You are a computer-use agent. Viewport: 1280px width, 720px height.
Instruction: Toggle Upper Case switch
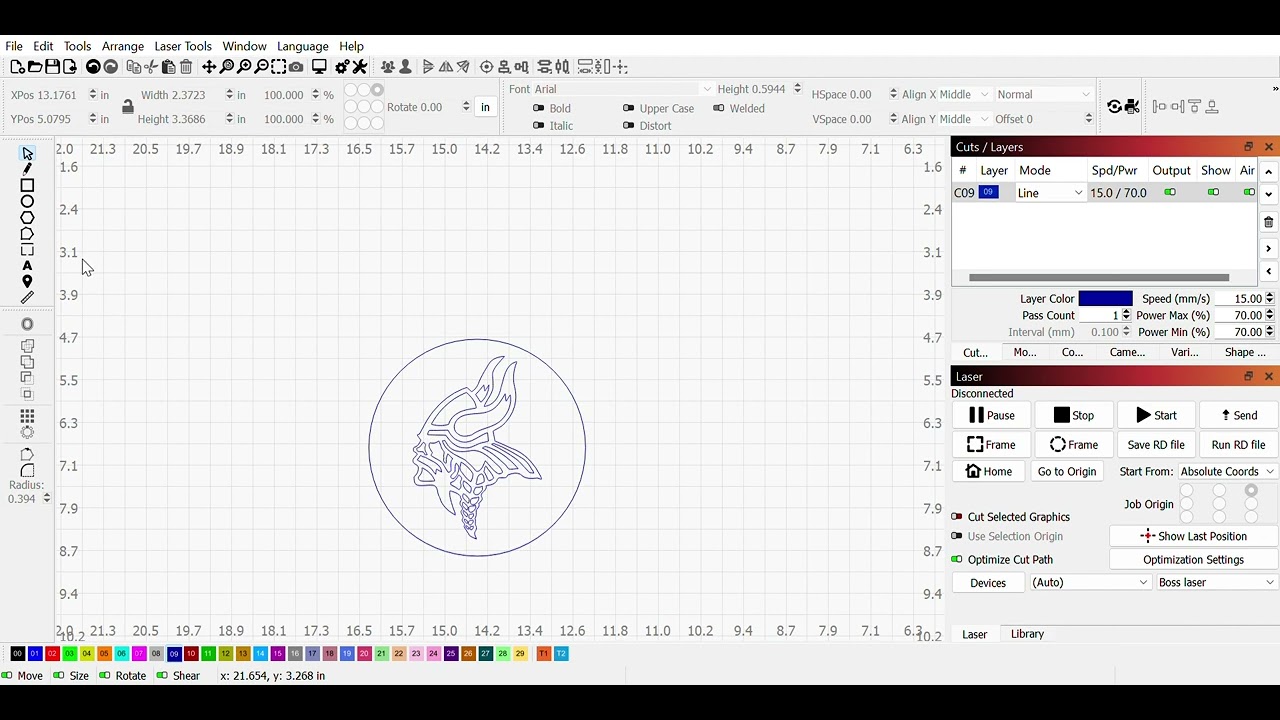[x=628, y=108]
